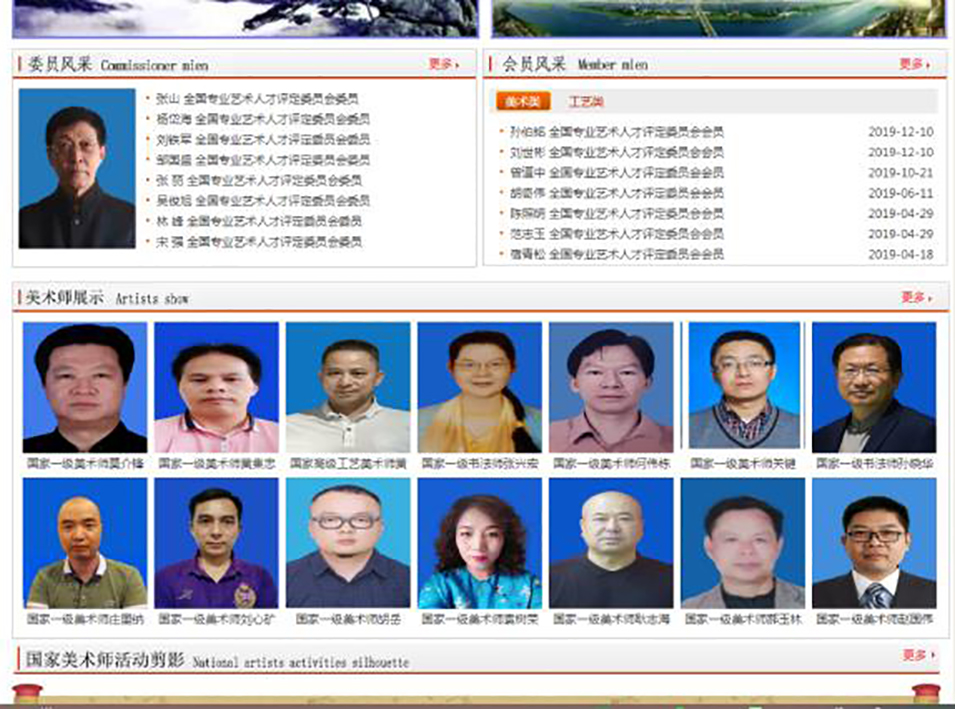Image resolution: width=955 pixels, height=709 pixels.
Task: Click the 国家高级工艺美术师 artist photo
Action: [348, 387]
